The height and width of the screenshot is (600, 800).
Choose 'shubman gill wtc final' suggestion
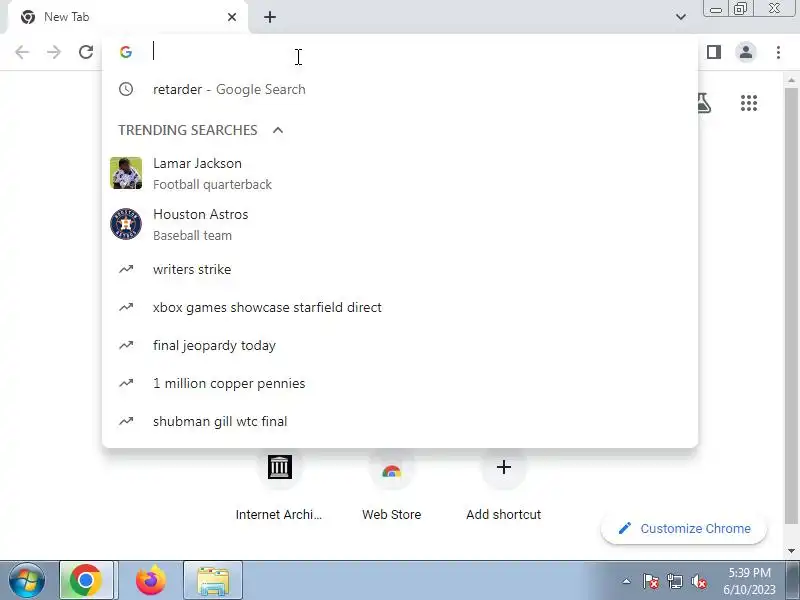tap(400, 421)
